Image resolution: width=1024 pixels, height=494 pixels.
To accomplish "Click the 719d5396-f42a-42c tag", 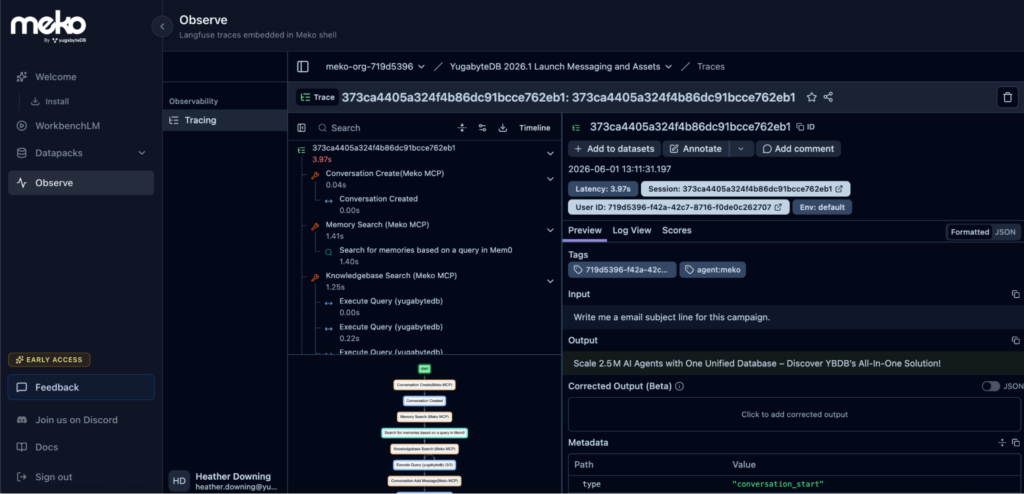I will click(622, 269).
